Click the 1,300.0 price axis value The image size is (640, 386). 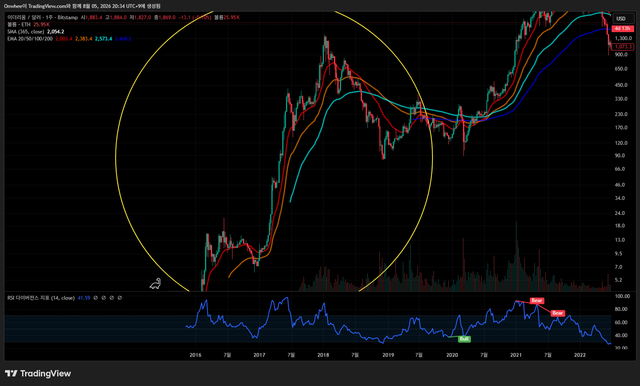point(623,38)
